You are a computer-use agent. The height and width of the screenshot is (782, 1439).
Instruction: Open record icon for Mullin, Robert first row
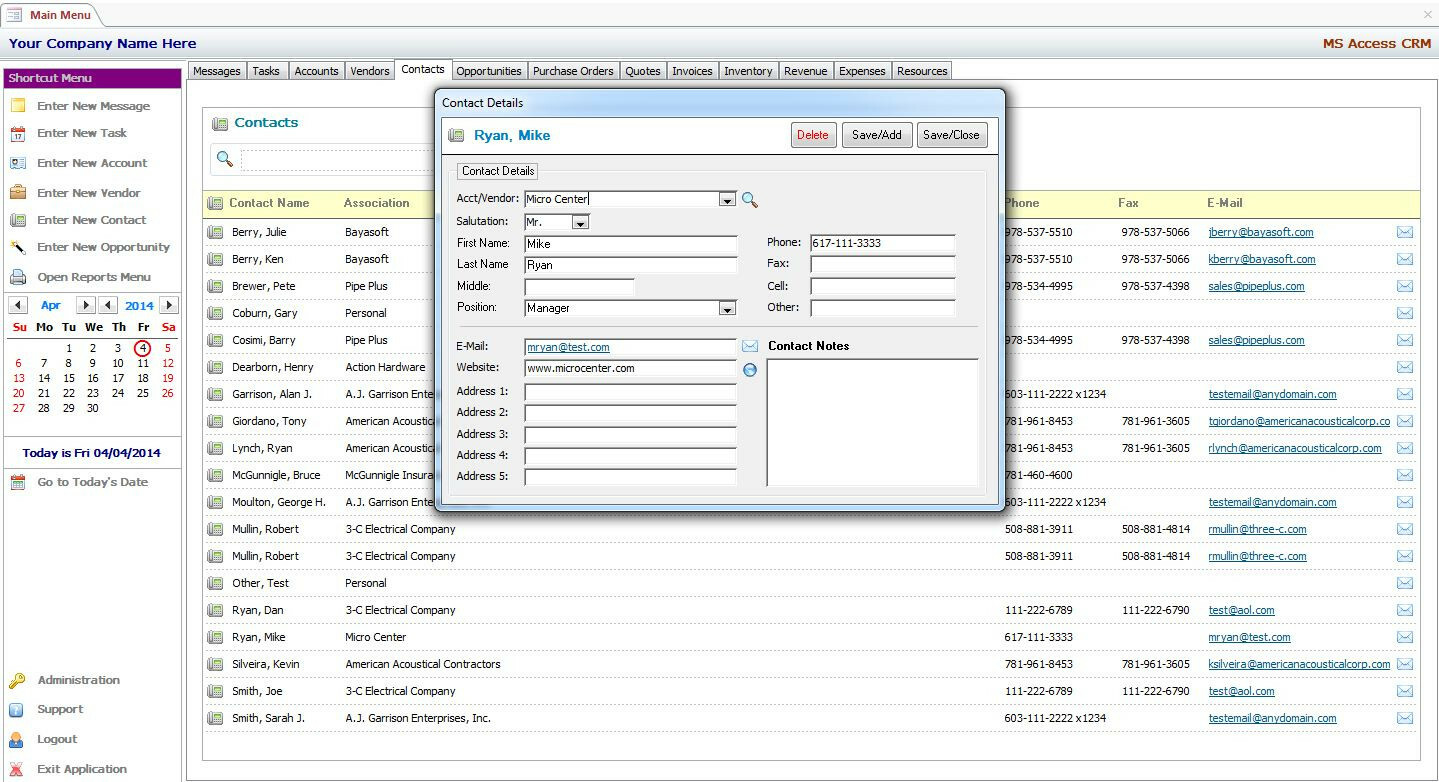215,529
